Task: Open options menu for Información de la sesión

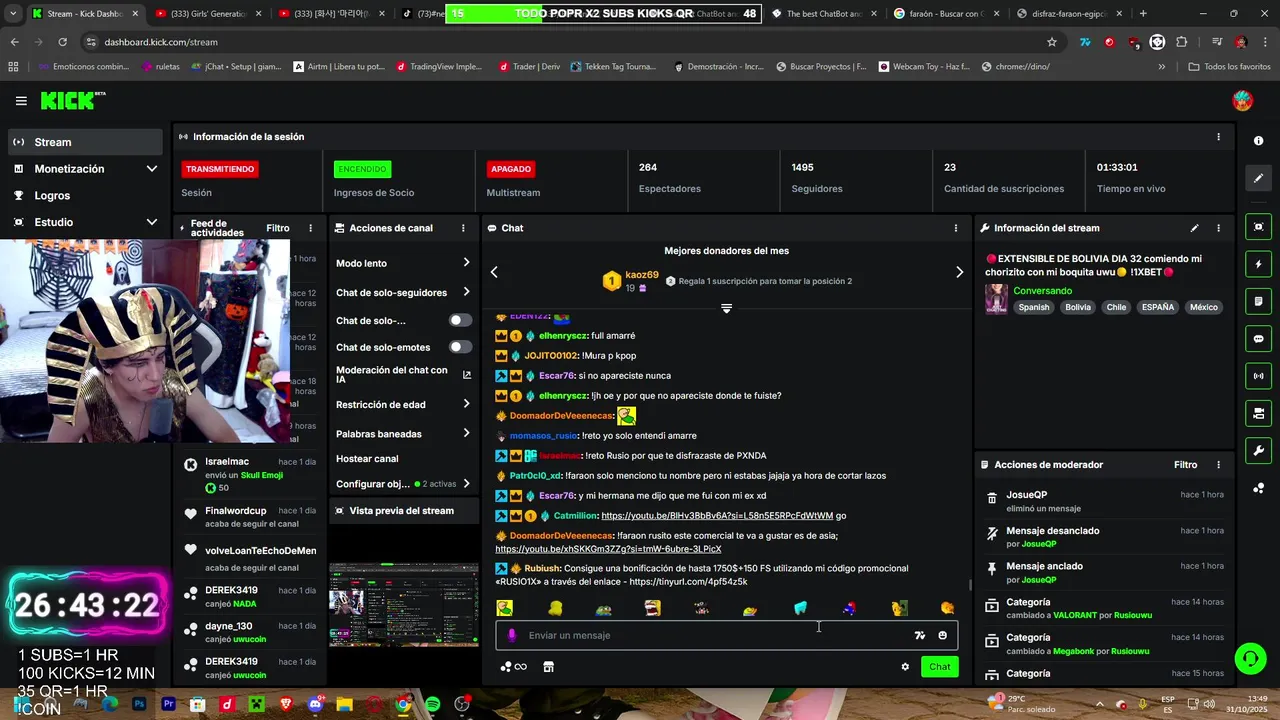Action: (1218, 137)
